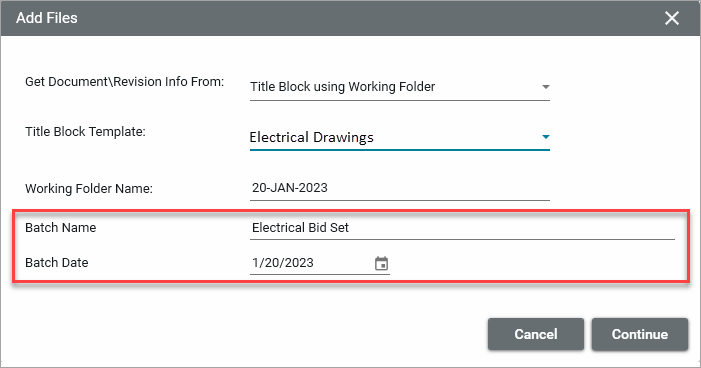Place cursor after 'Electrical Bid Set' text
Viewport: 701px width, 368px height.
350,228
